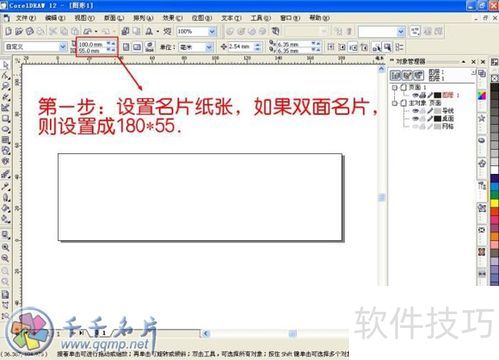Select the Interactive Blend tool
Screen dimensions: 499x360
[x=5, y=174]
